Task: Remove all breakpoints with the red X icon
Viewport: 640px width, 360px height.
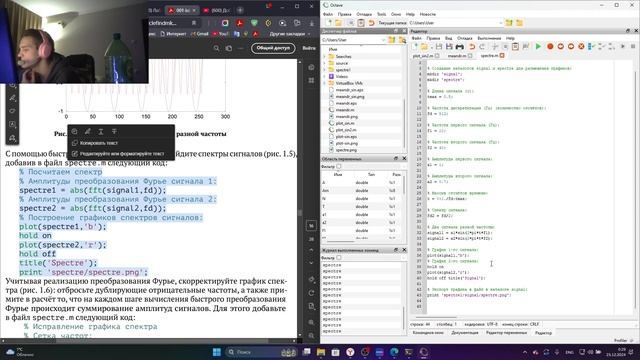Action: [581, 47]
